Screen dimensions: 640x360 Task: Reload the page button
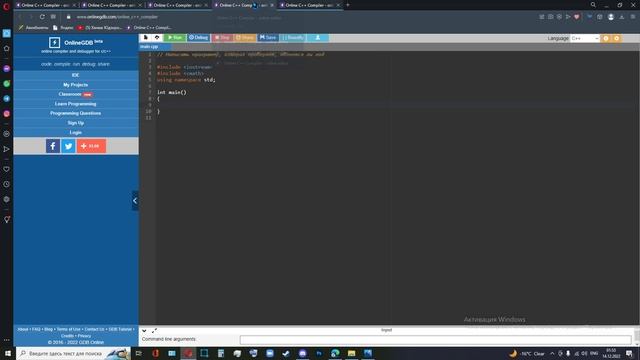[42, 17]
